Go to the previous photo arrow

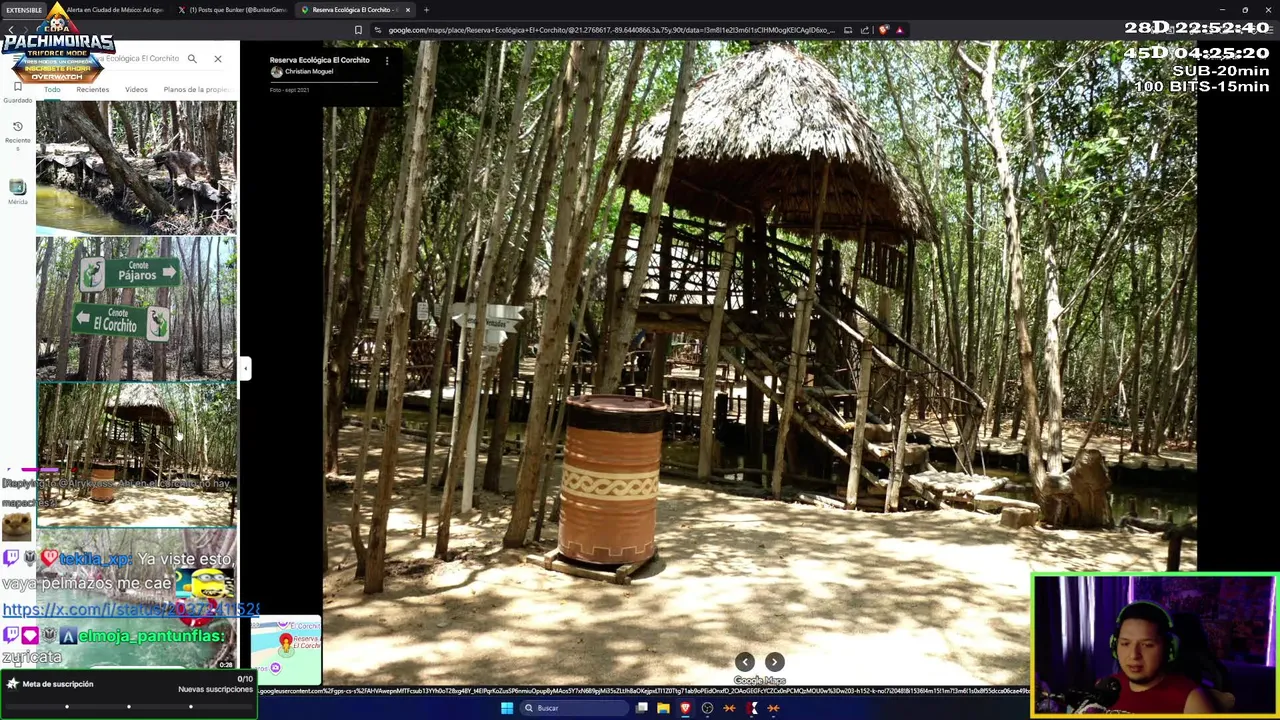click(x=745, y=662)
